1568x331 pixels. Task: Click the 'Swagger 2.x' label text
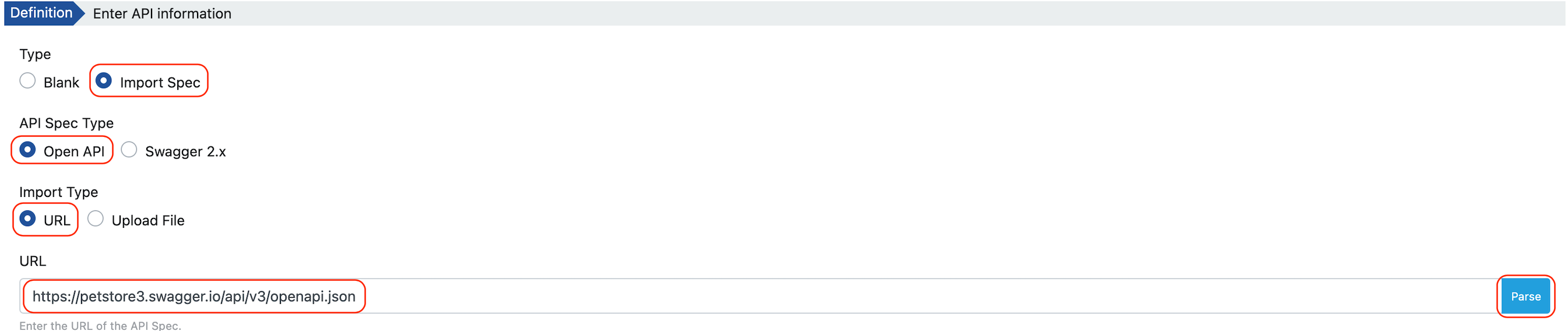point(185,152)
